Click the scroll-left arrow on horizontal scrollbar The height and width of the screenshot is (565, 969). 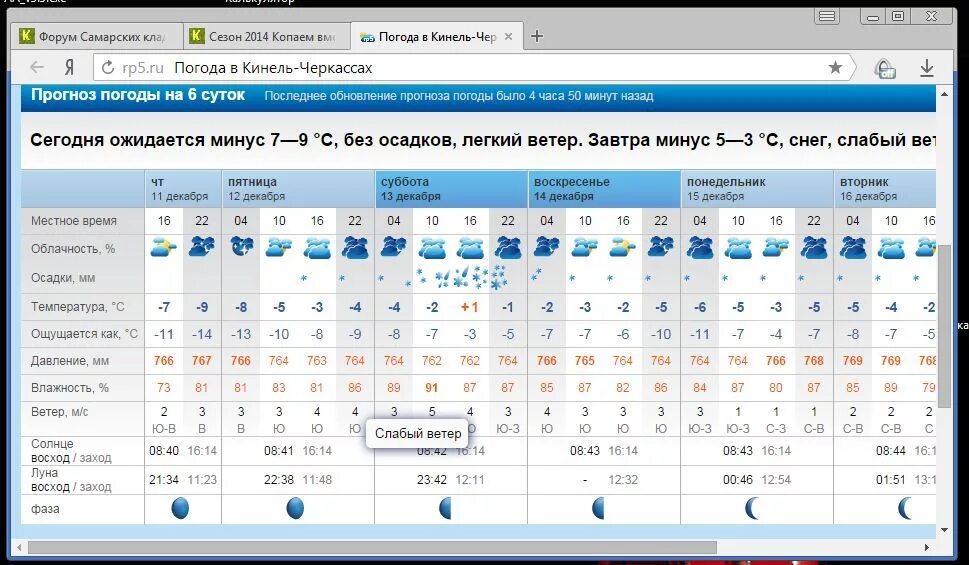point(19,547)
